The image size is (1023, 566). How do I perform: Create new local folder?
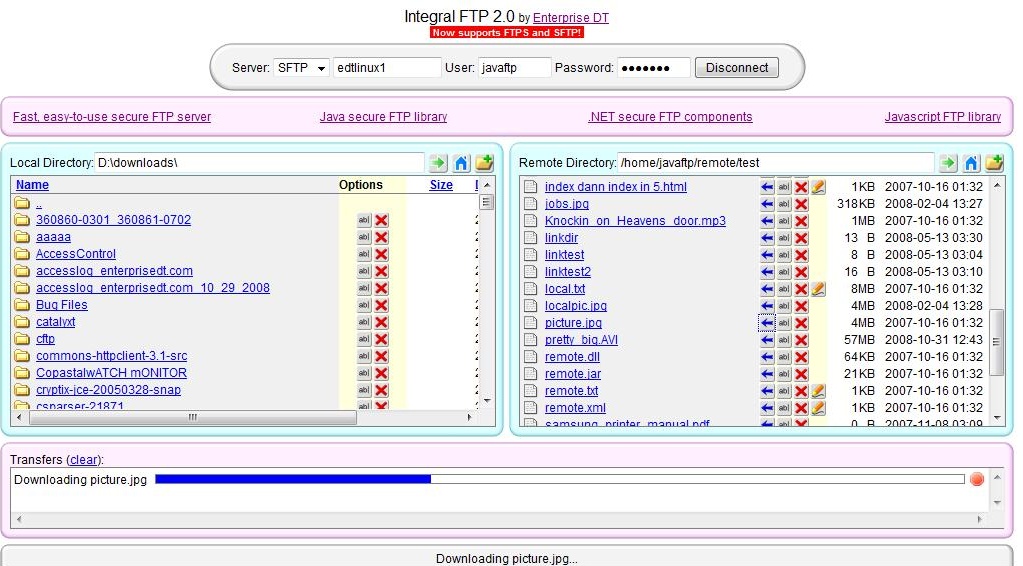click(x=484, y=162)
